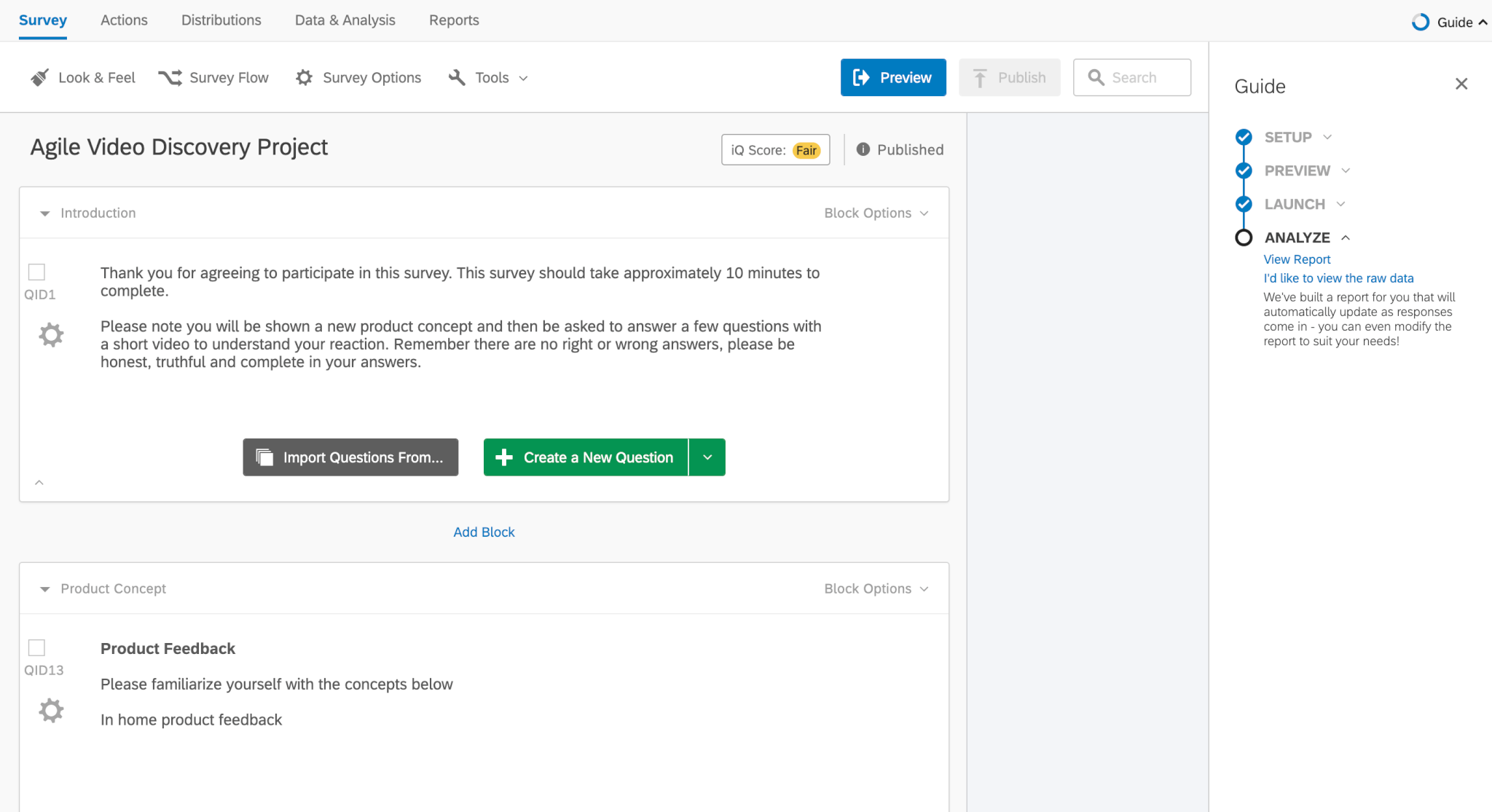The image size is (1492, 812).
Task: Click the Add Block link
Action: click(x=484, y=532)
